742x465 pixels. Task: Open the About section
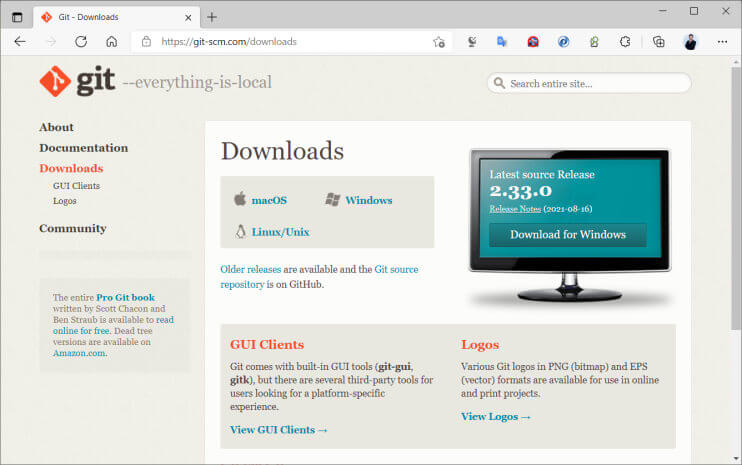[56, 127]
